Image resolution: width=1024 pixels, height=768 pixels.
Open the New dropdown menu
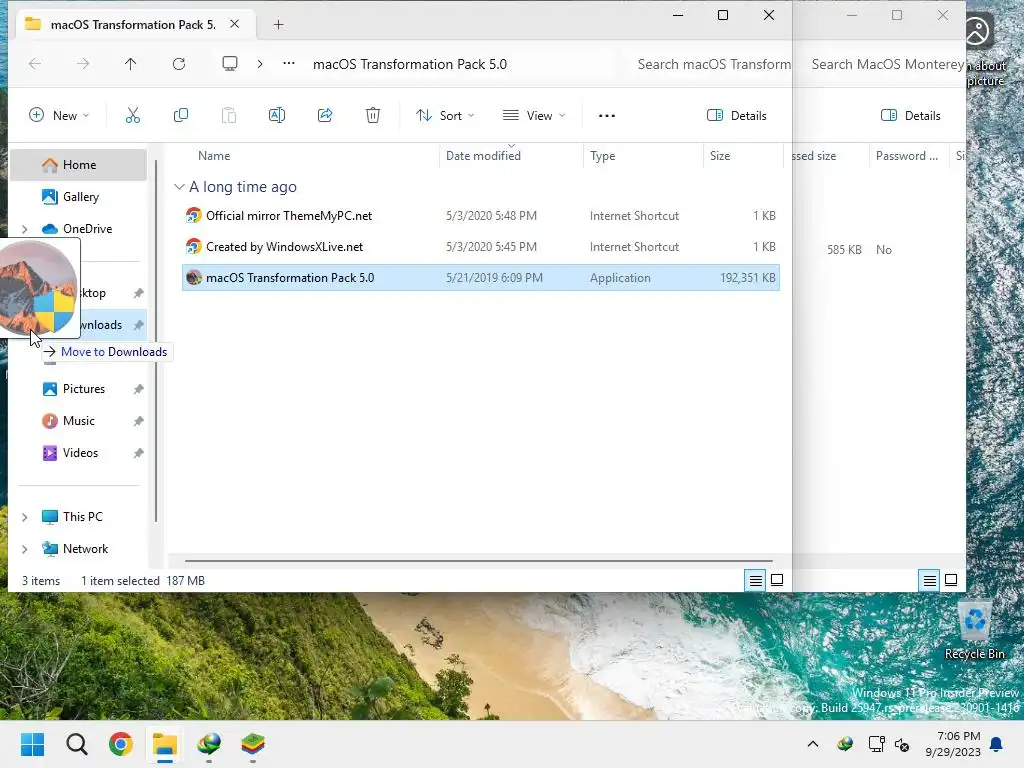(x=59, y=116)
